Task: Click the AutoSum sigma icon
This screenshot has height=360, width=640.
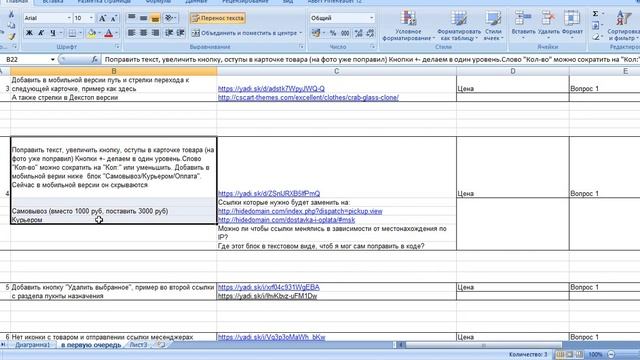Action: point(596,14)
